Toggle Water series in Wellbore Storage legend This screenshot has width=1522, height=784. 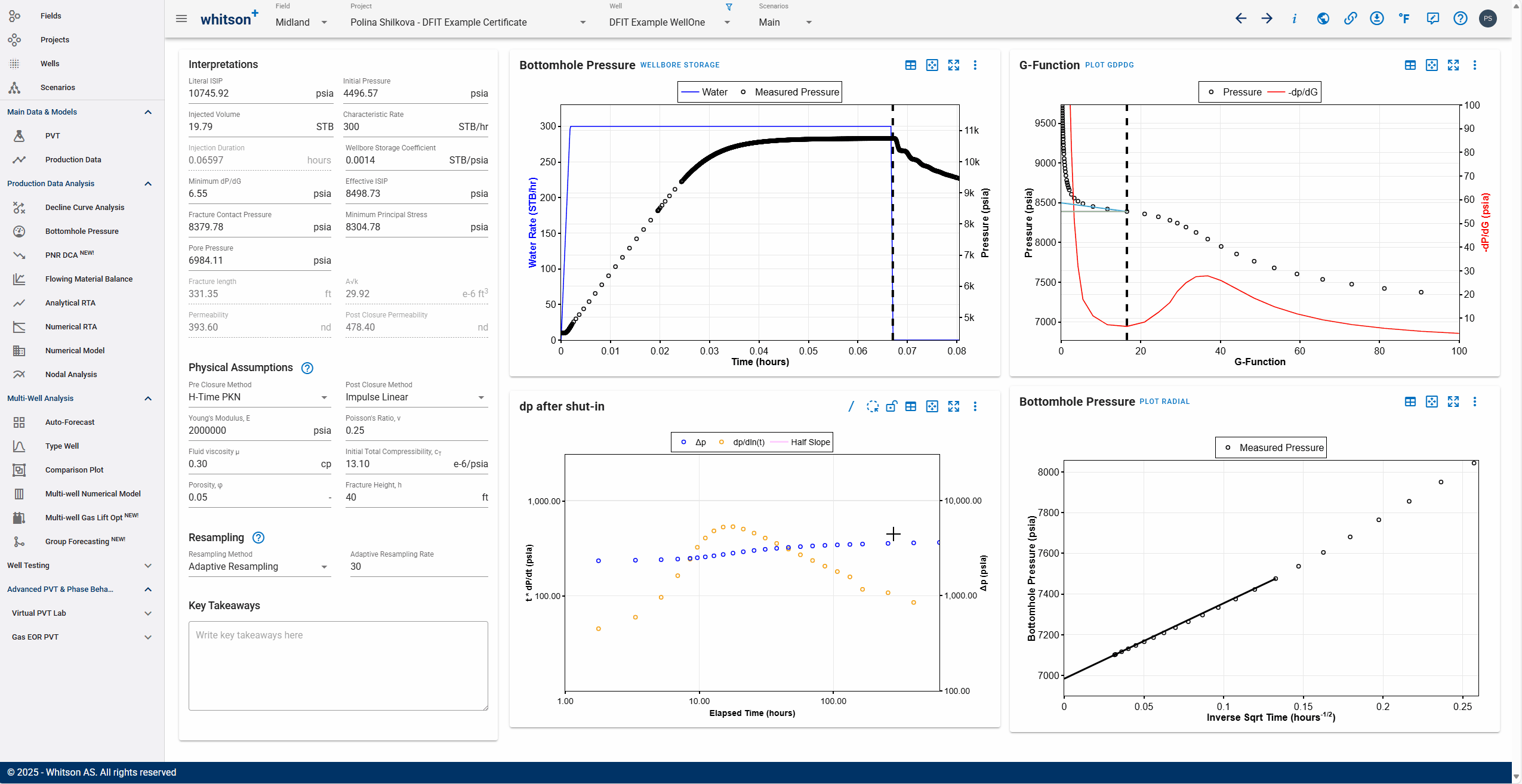[x=704, y=92]
